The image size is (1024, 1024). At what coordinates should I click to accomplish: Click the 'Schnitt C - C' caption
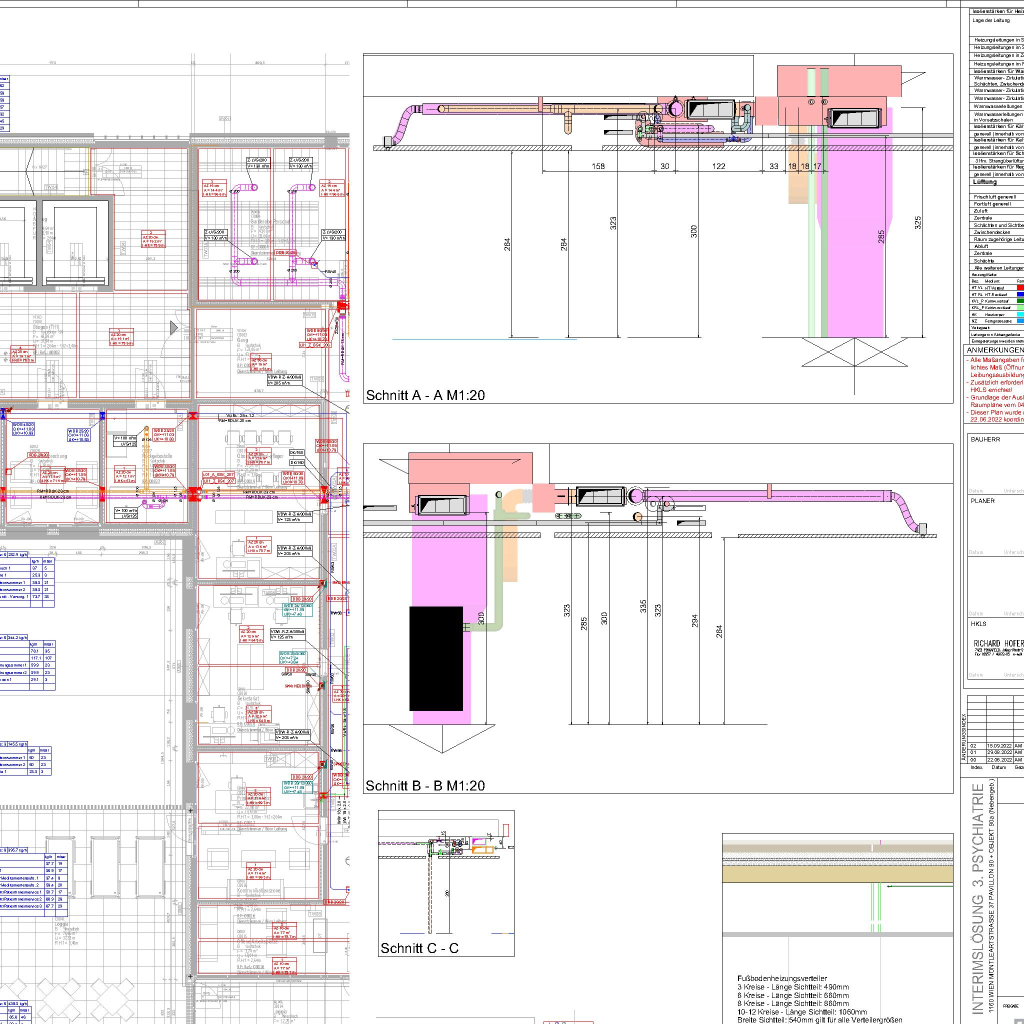coord(419,948)
